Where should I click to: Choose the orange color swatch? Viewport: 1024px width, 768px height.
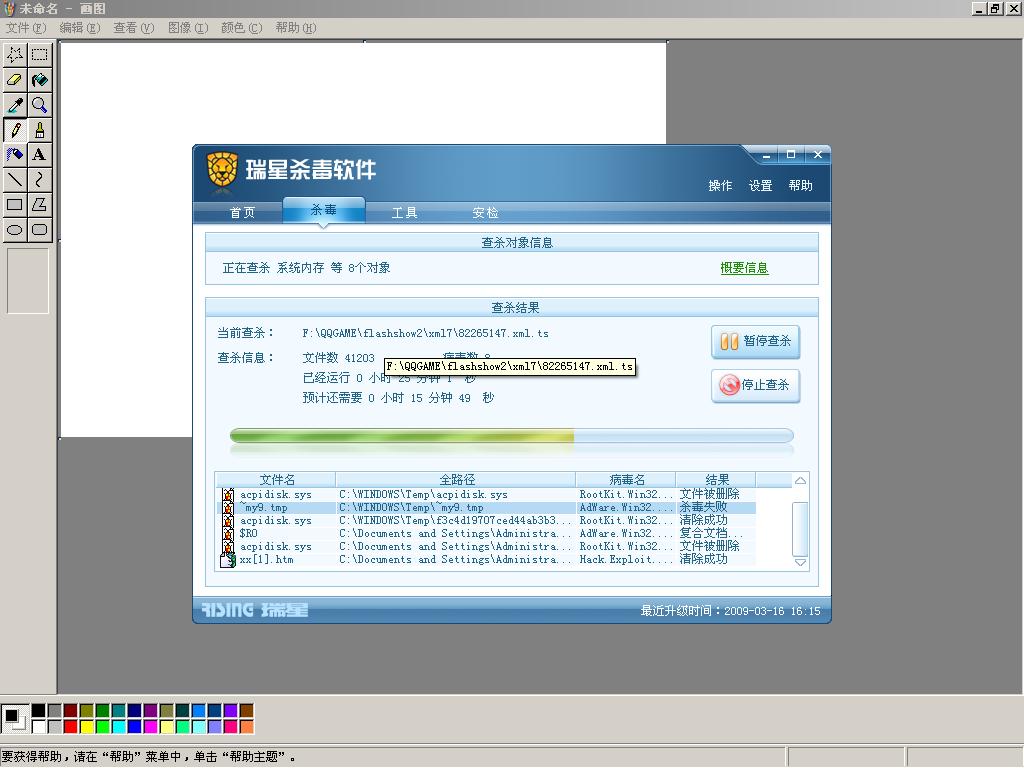coord(246,726)
